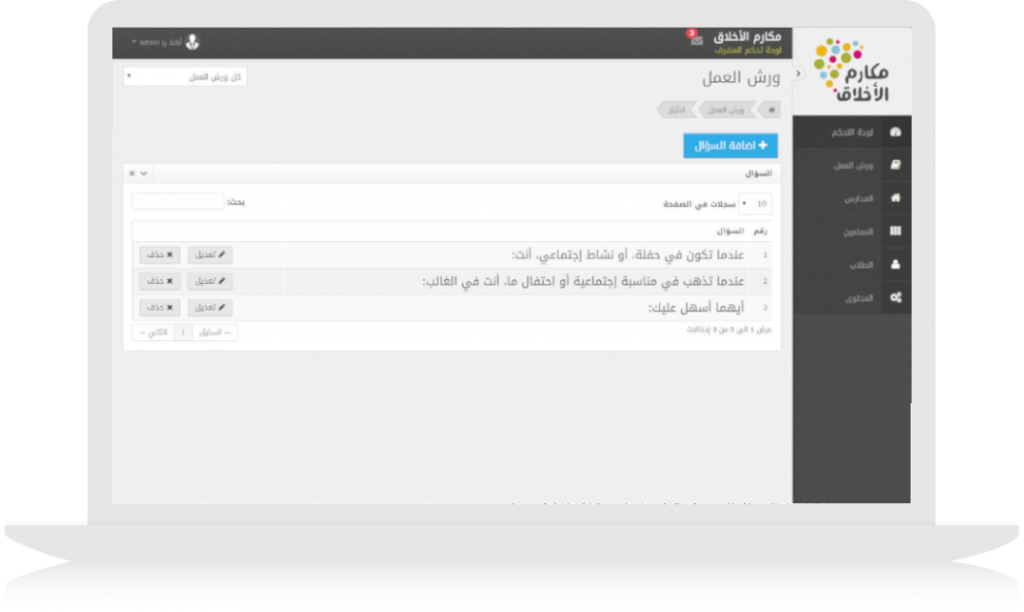
Task: Click حذف for question 2
Action: 159,281
